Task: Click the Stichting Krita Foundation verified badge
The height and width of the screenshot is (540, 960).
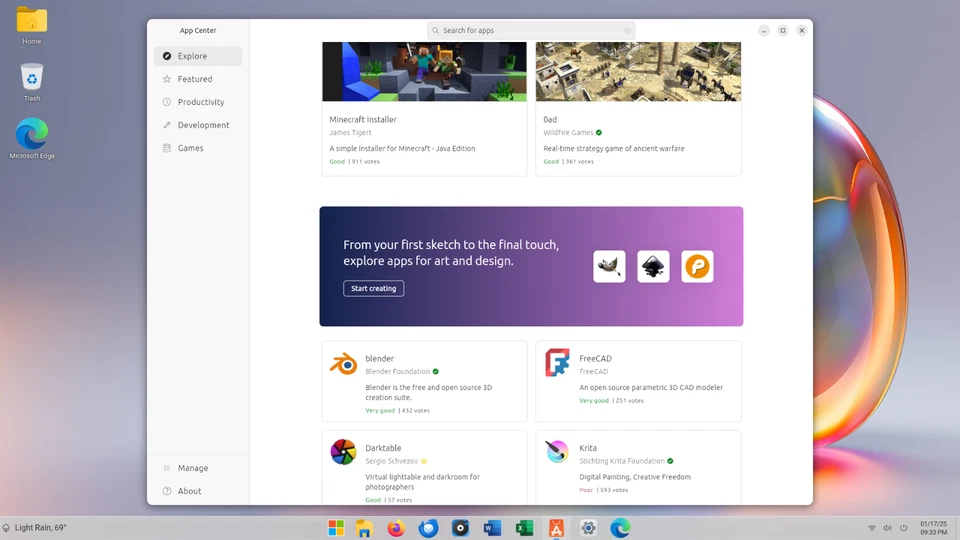Action: (670, 461)
